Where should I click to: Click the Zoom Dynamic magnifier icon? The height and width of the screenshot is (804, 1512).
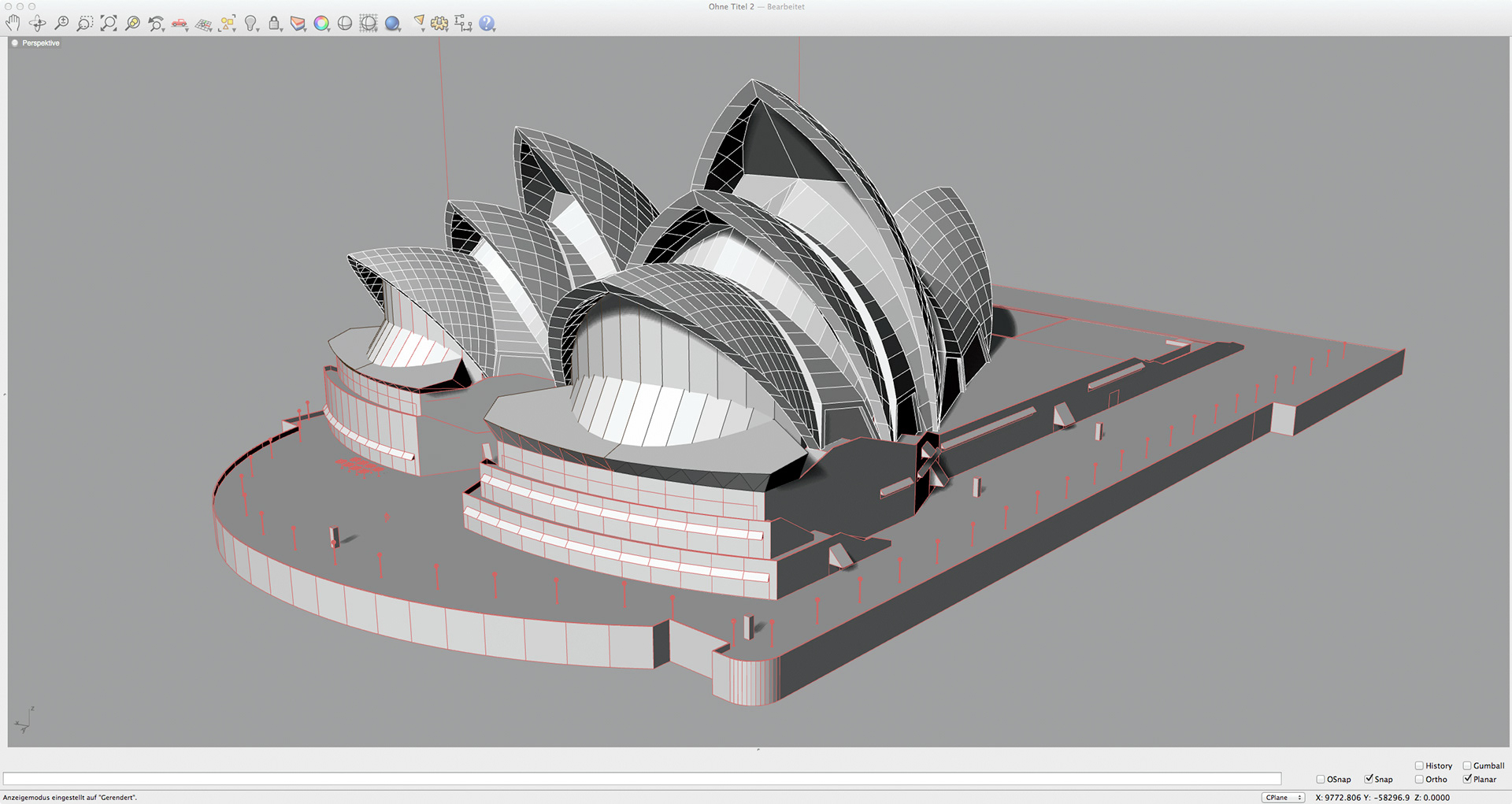(61, 24)
